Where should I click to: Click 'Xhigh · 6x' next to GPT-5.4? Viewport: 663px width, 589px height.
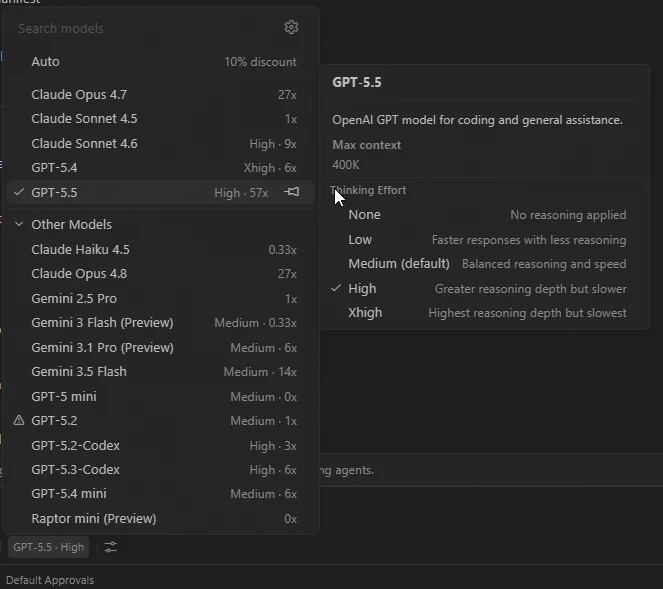pos(270,168)
